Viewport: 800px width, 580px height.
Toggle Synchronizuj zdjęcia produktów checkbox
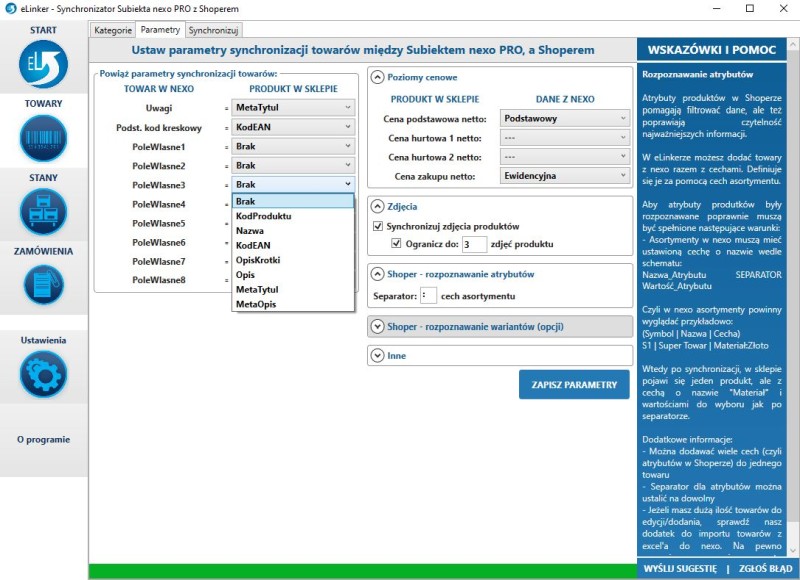coord(378,227)
